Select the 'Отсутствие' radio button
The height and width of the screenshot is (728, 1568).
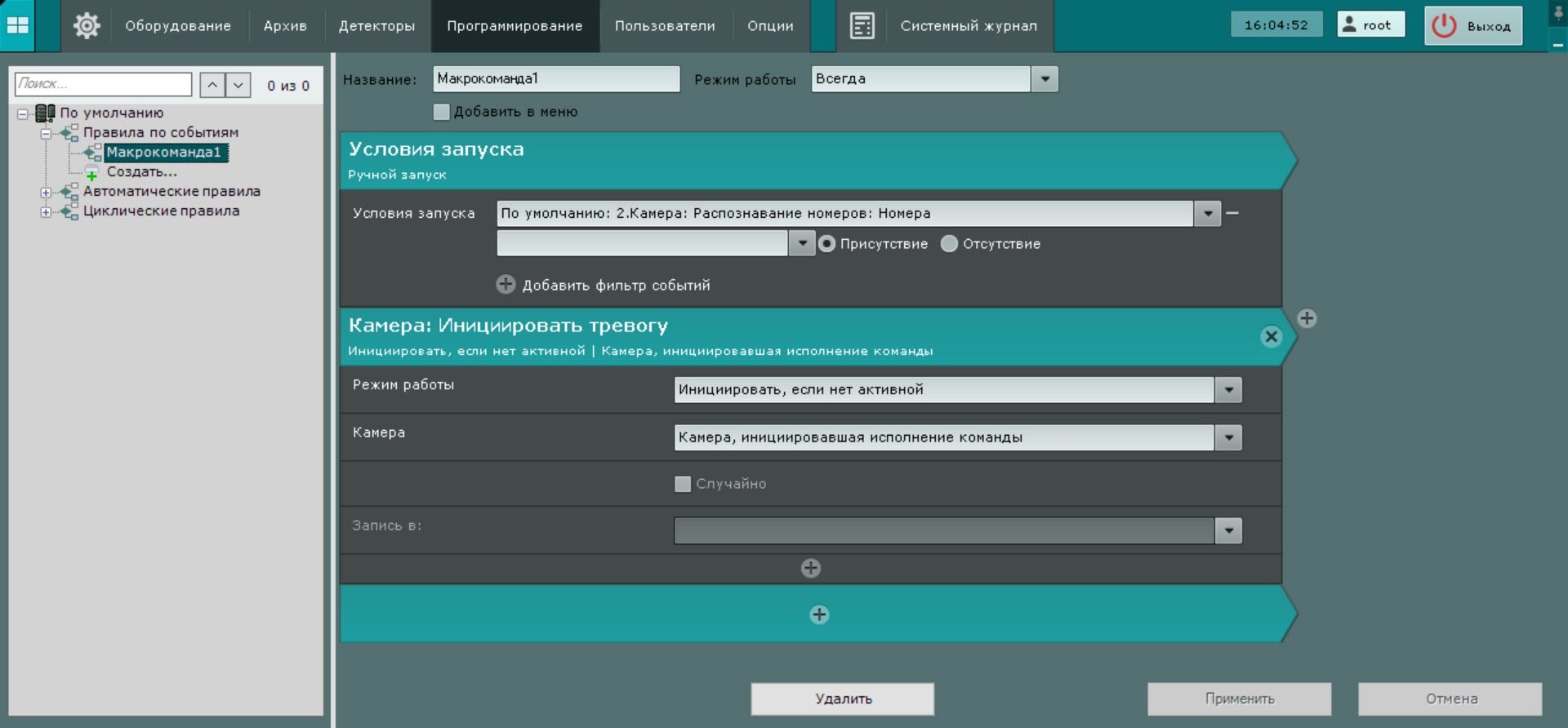click(949, 243)
